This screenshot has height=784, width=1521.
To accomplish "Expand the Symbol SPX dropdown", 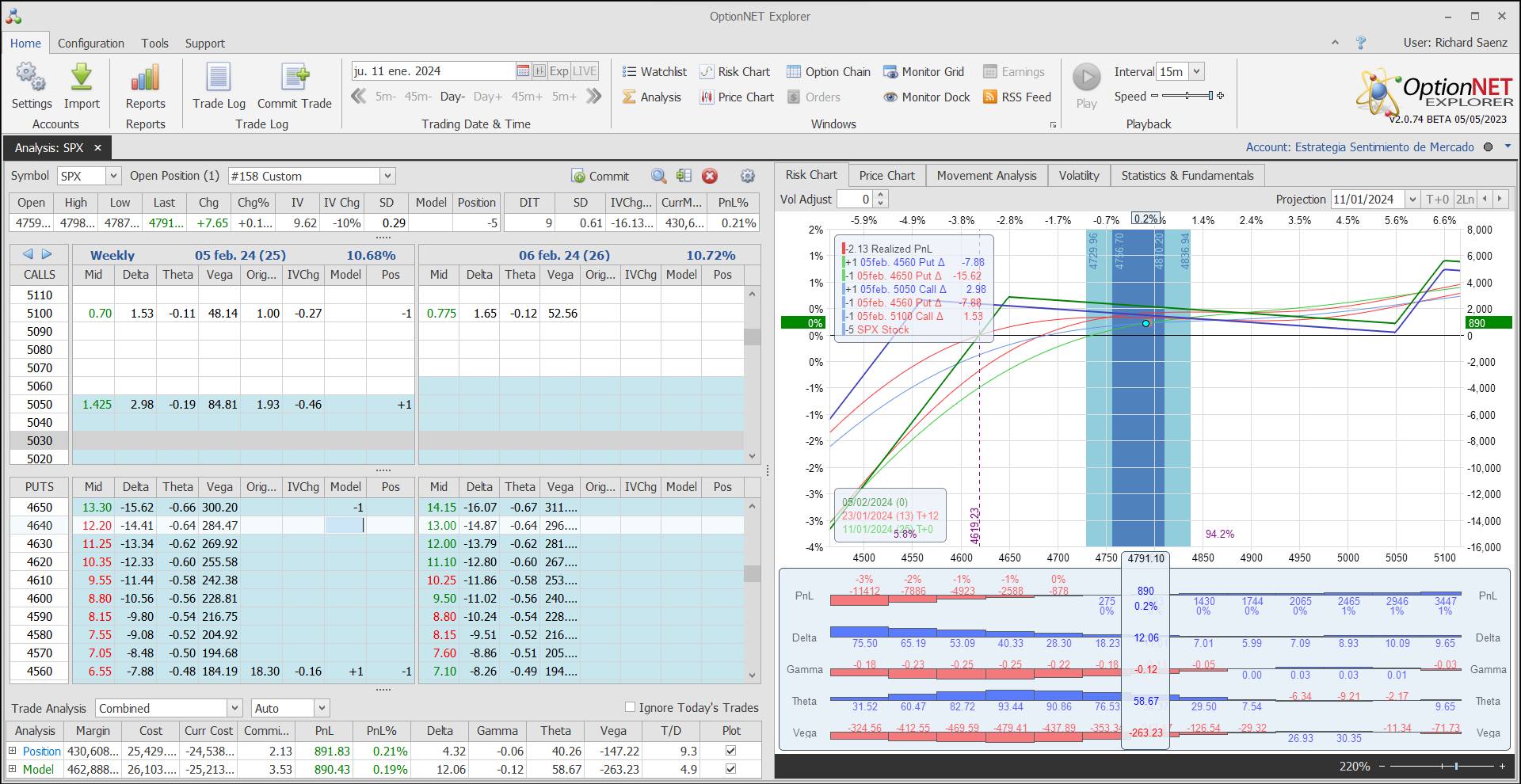I will pyautogui.click(x=113, y=176).
